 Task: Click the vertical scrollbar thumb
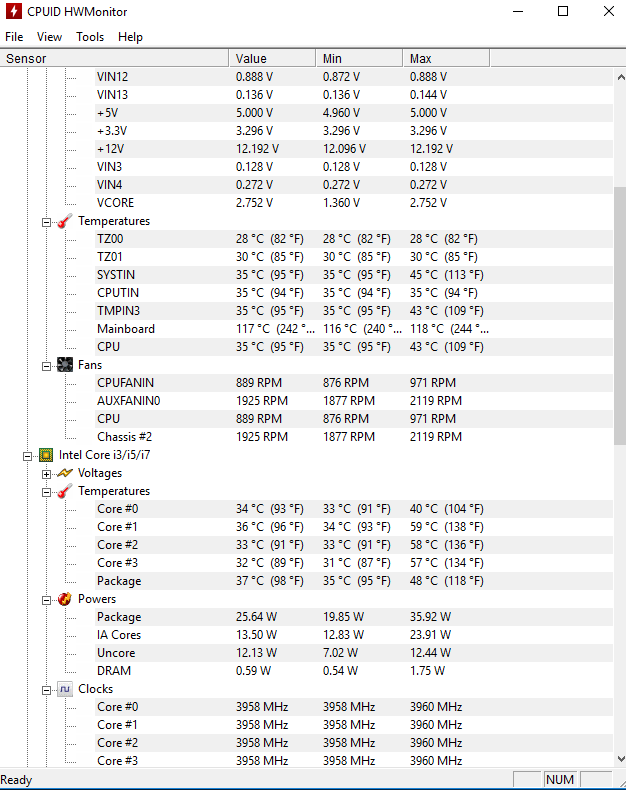[619, 315]
